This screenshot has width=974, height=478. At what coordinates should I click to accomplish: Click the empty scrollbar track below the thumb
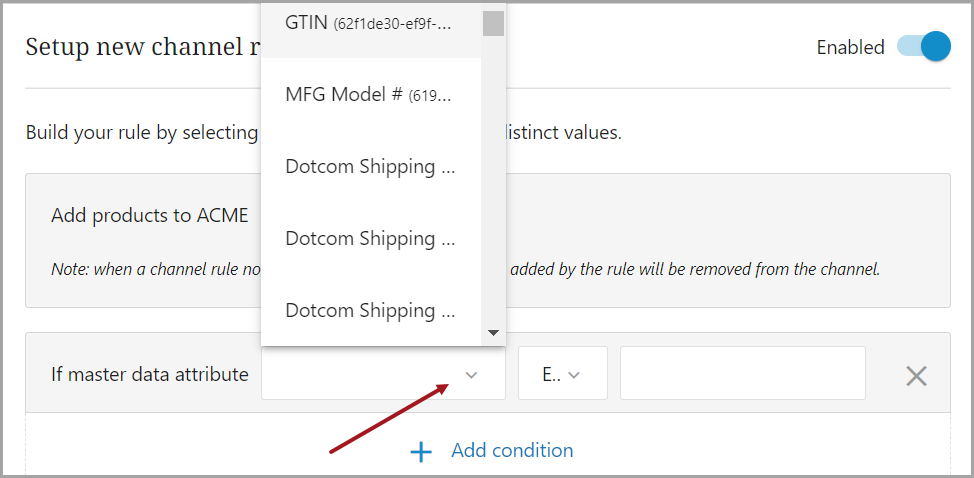(493, 180)
